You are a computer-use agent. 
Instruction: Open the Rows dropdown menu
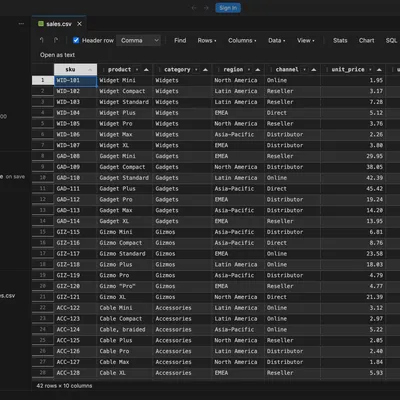(207, 40)
